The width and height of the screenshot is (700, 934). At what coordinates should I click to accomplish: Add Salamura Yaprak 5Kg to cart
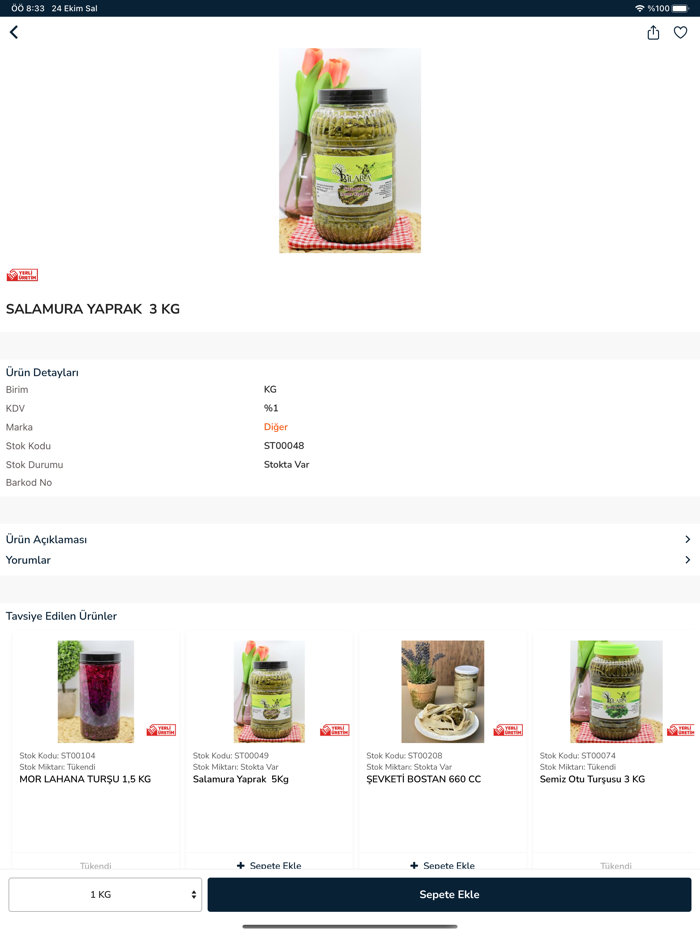269,865
